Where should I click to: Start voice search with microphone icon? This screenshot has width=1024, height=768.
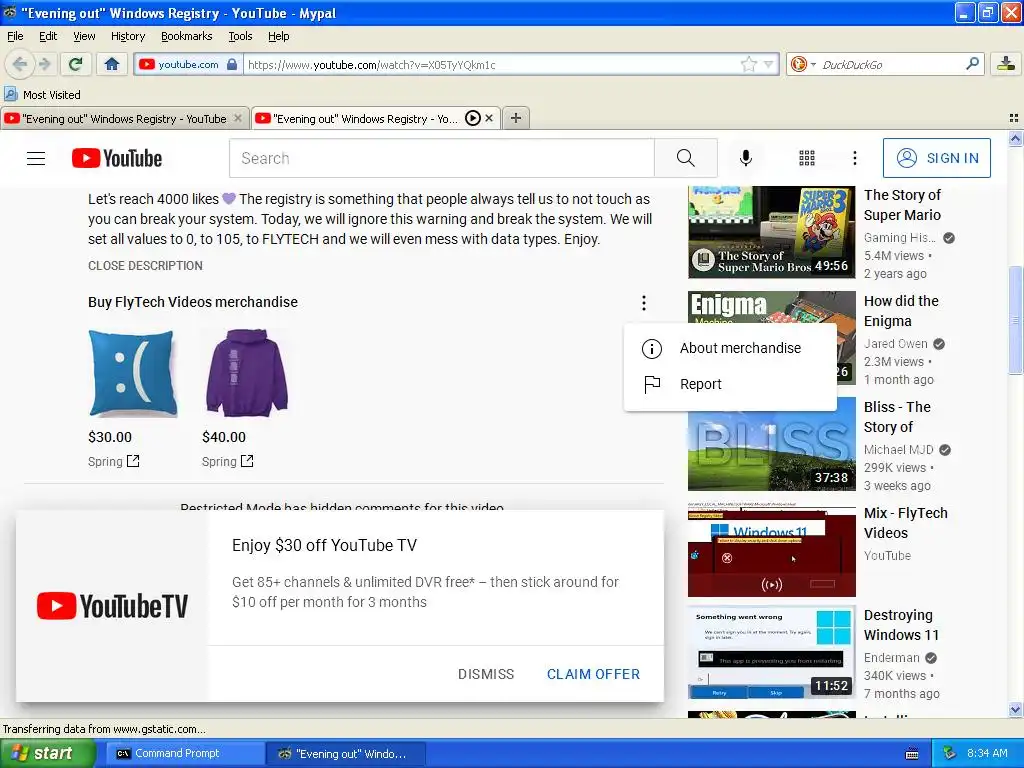tap(746, 158)
